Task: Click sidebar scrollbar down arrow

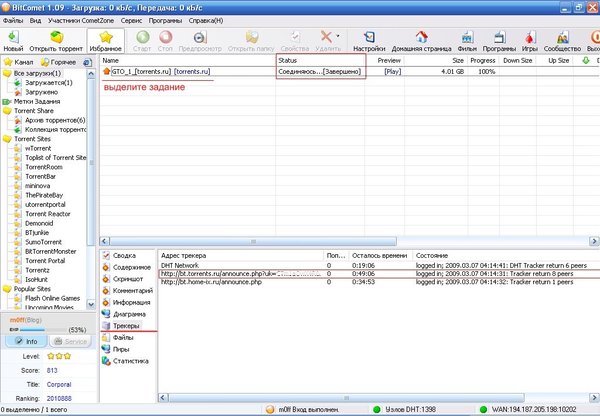Action: [91, 305]
